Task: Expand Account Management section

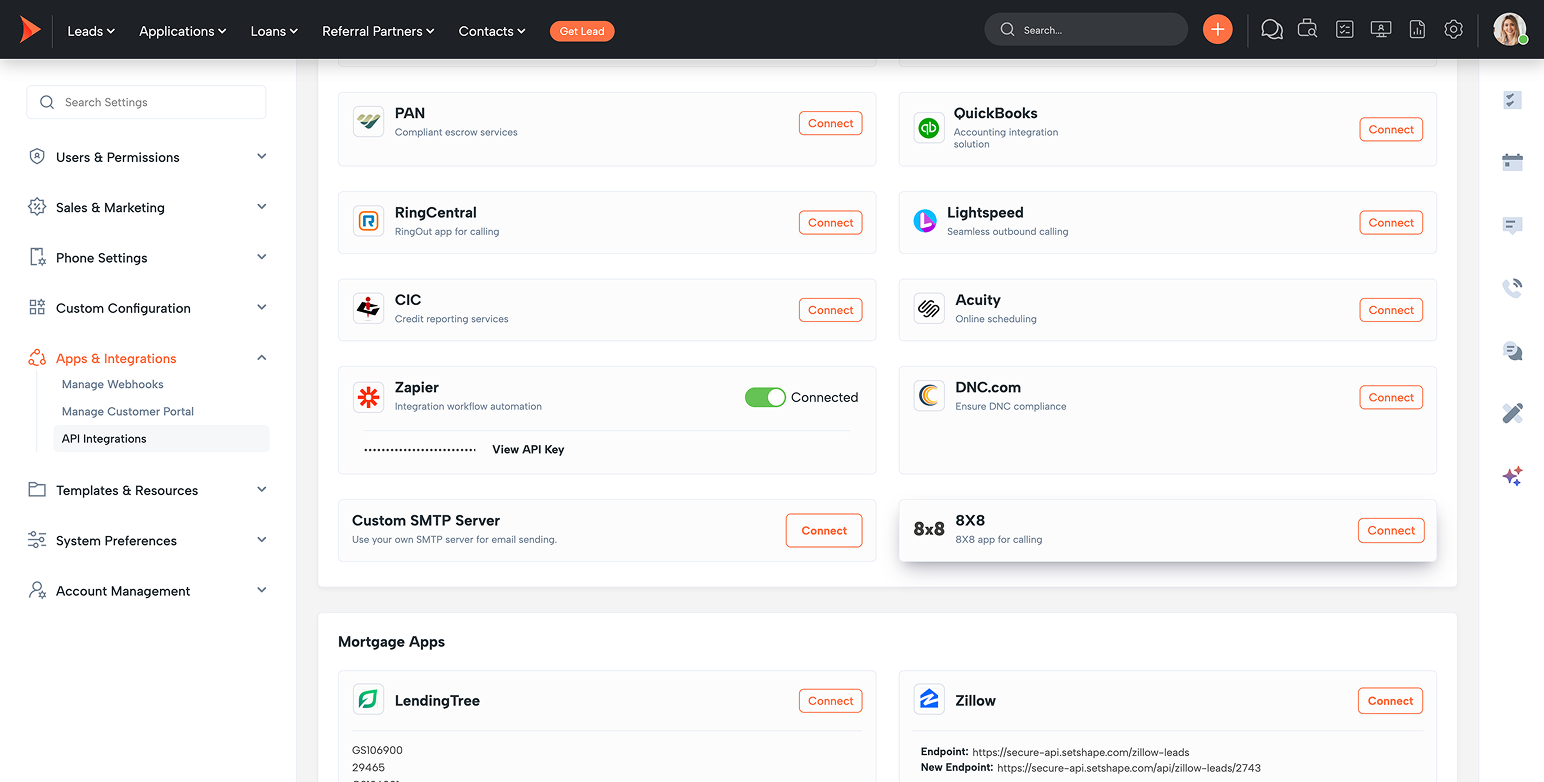Action: pyautogui.click(x=148, y=591)
